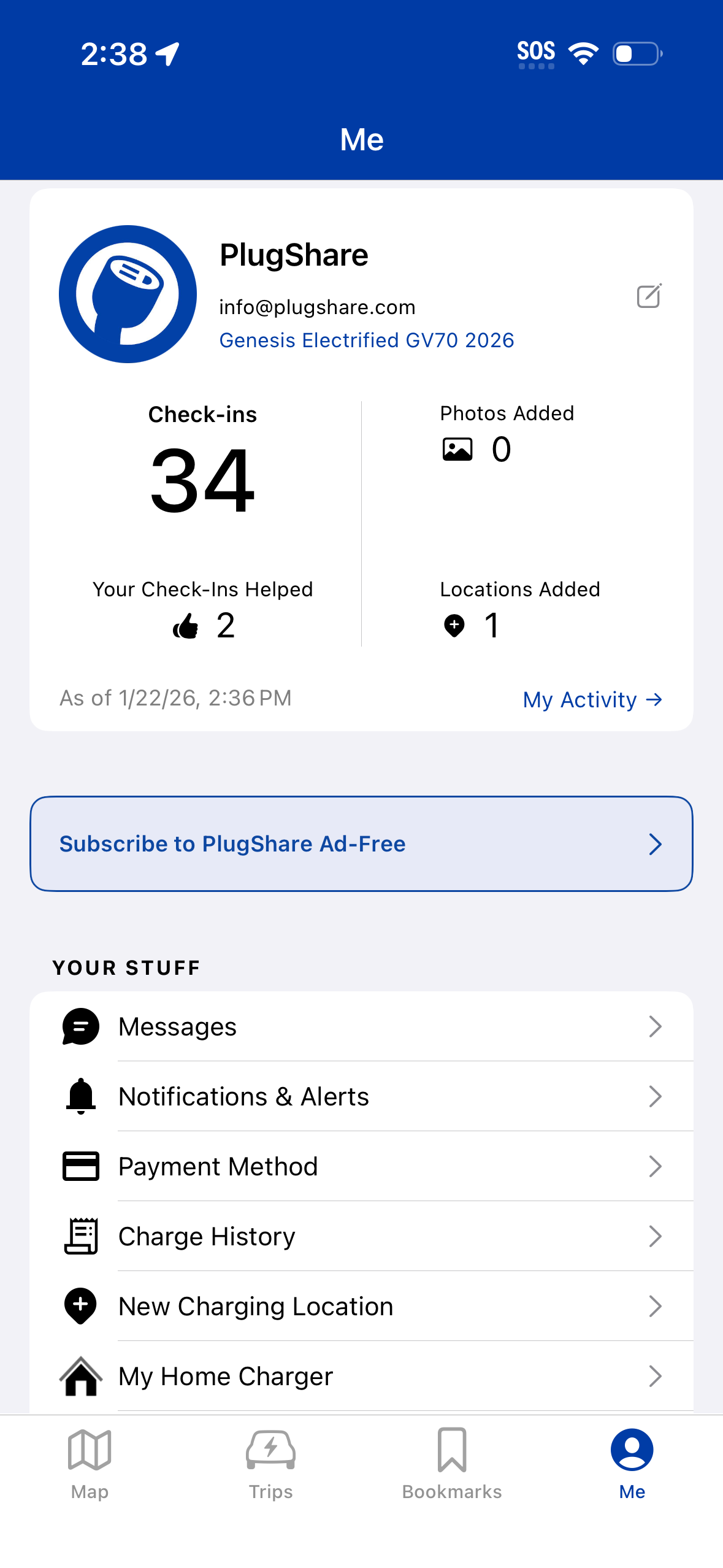Expand Messages row chevron

click(655, 1026)
